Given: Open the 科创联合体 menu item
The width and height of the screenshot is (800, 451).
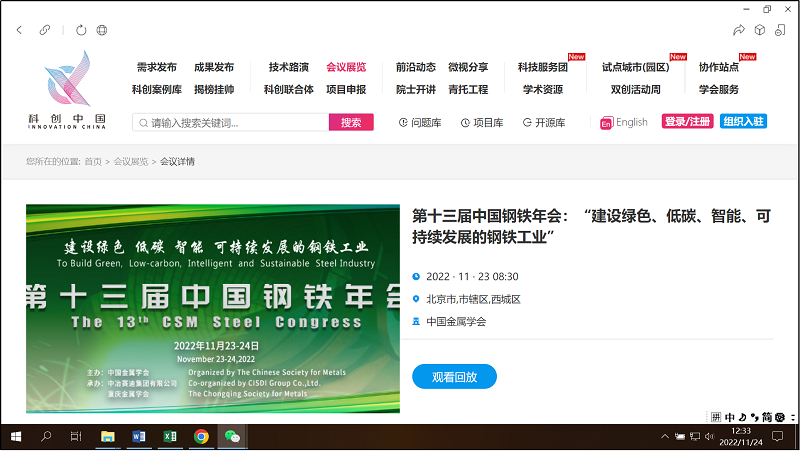Looking at the screenshot, I should click(289, 90).
